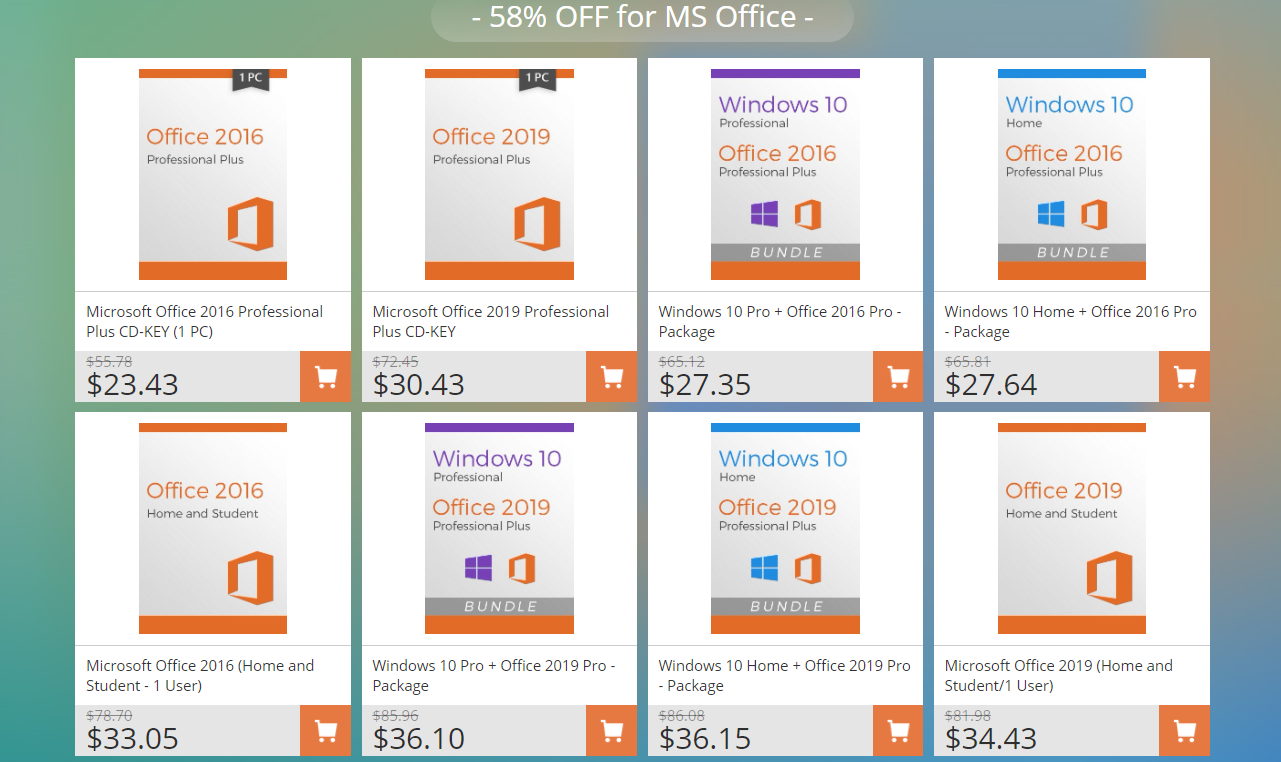Add Office 2019 Professional Plus to cart
The image size is (1281, 762).
(x=611, y=377)
